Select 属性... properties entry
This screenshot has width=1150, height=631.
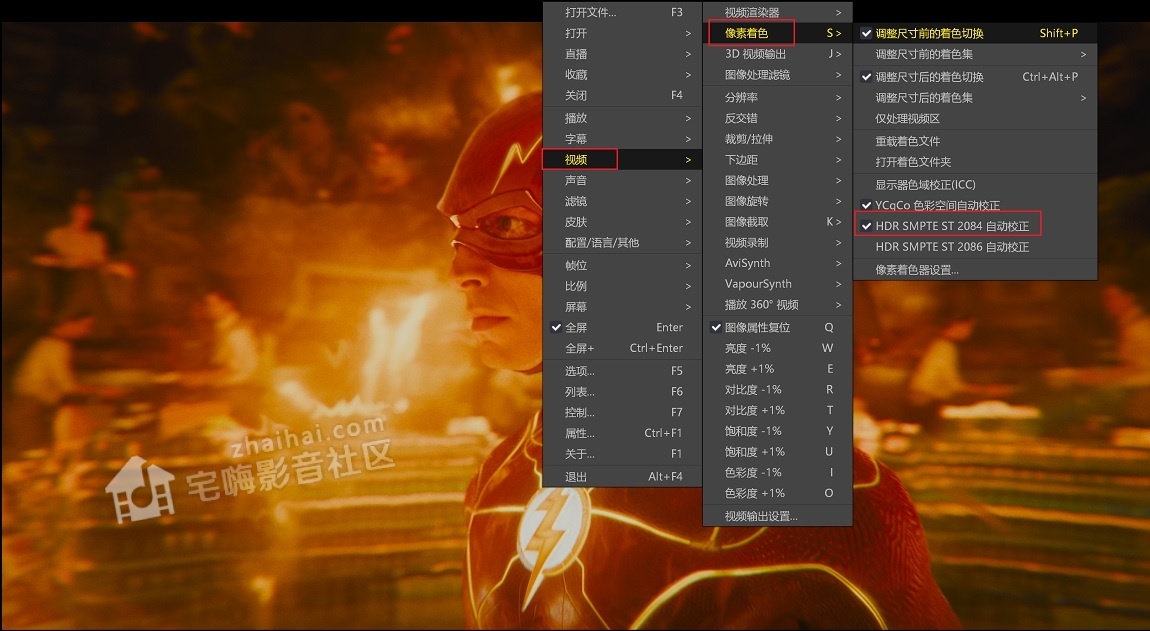(623, 433)
